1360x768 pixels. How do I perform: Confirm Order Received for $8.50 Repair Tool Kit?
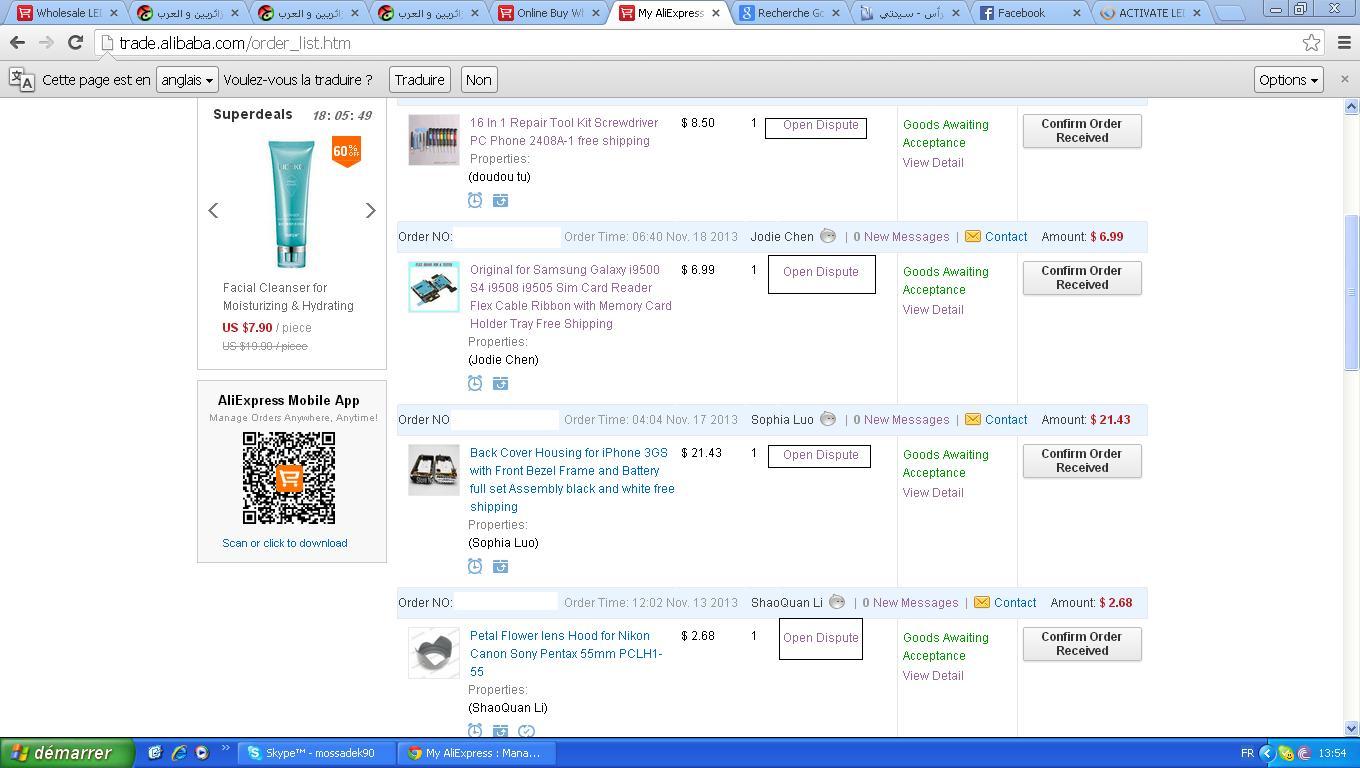tap(1082, 131)
